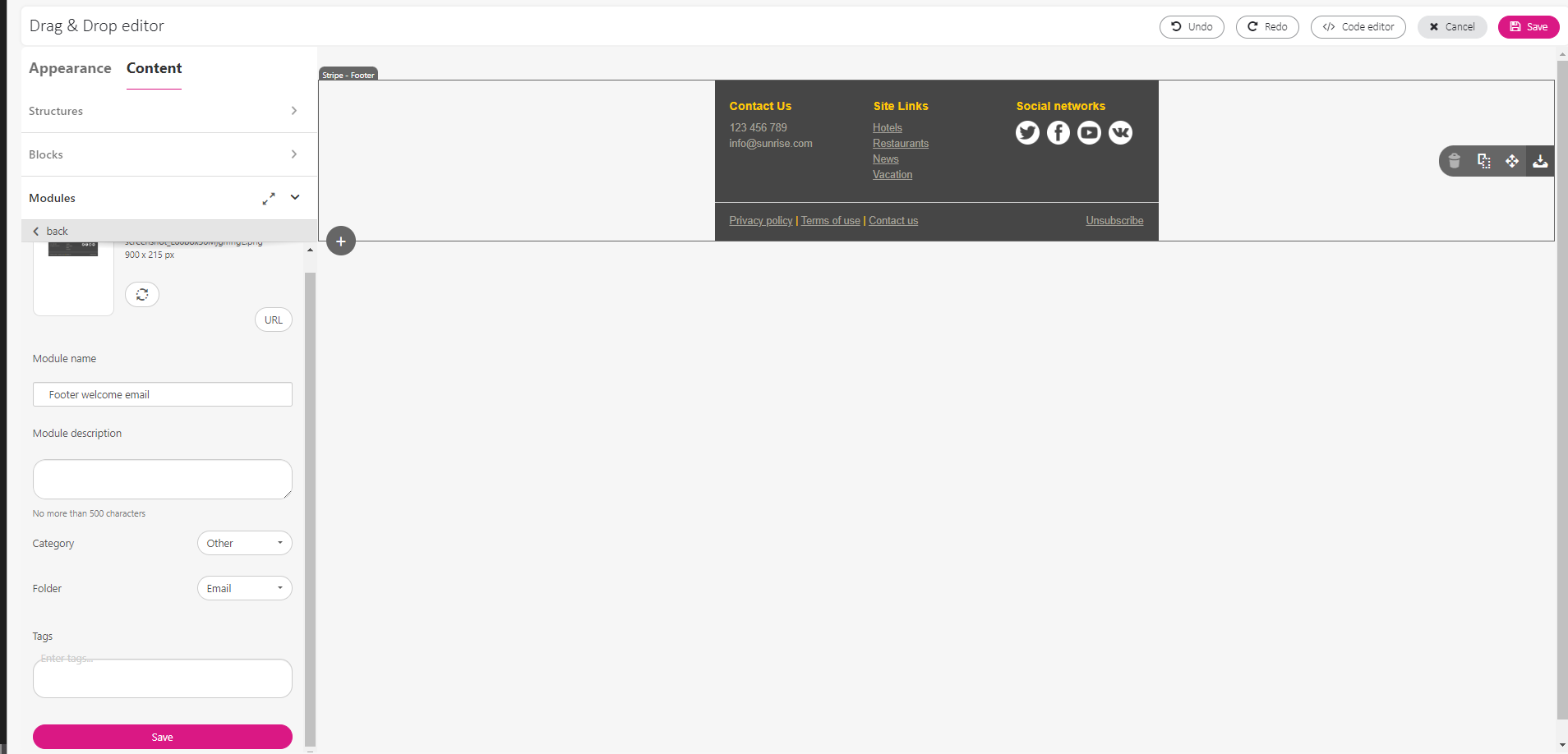
Task: Click the Module name input field
Action: click(162, 395)
